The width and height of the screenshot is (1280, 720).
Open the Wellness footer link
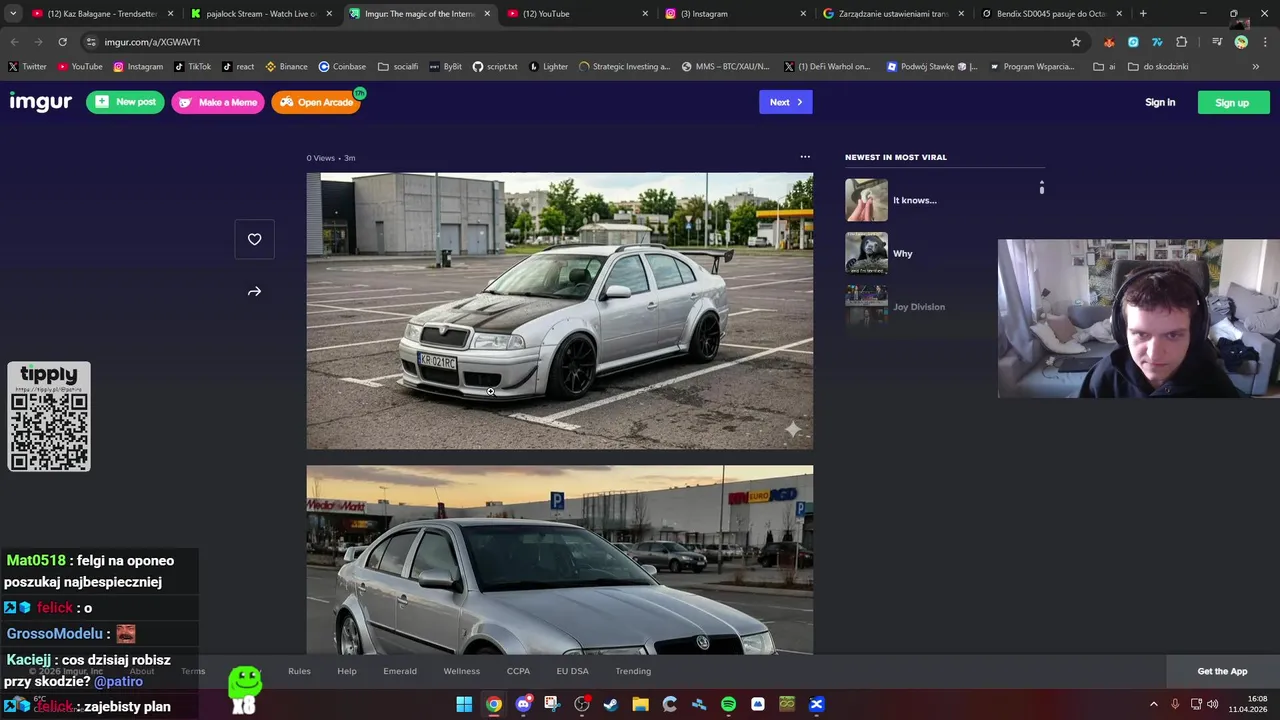(462, 671)
